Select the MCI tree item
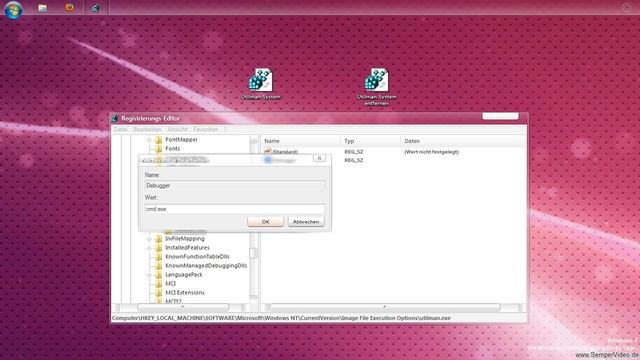Image resolution: width=640 pixels, height=360 pixels. [x=170, y=283]
